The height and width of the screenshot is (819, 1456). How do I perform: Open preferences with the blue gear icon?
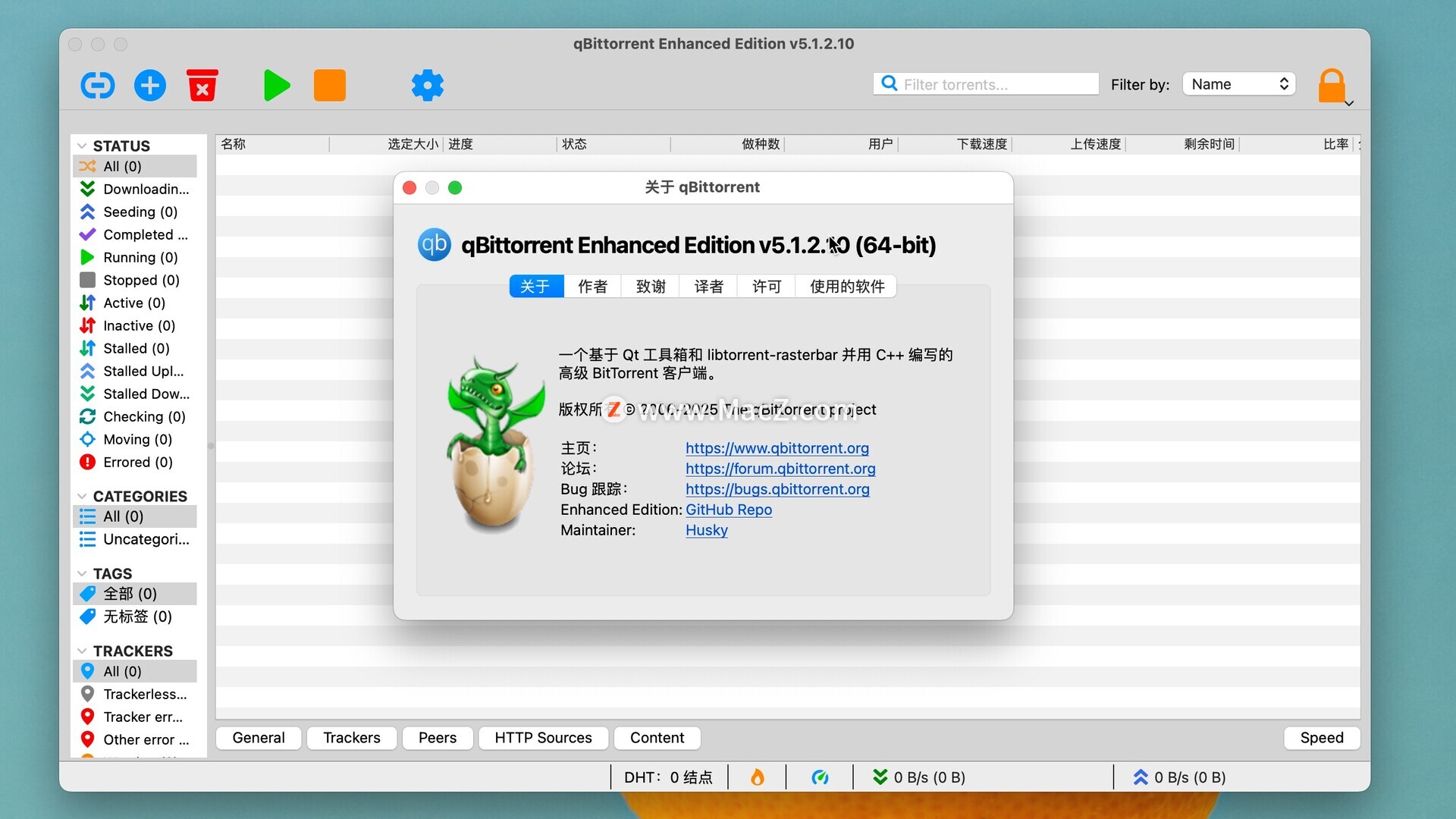click(x=428, y=85)
